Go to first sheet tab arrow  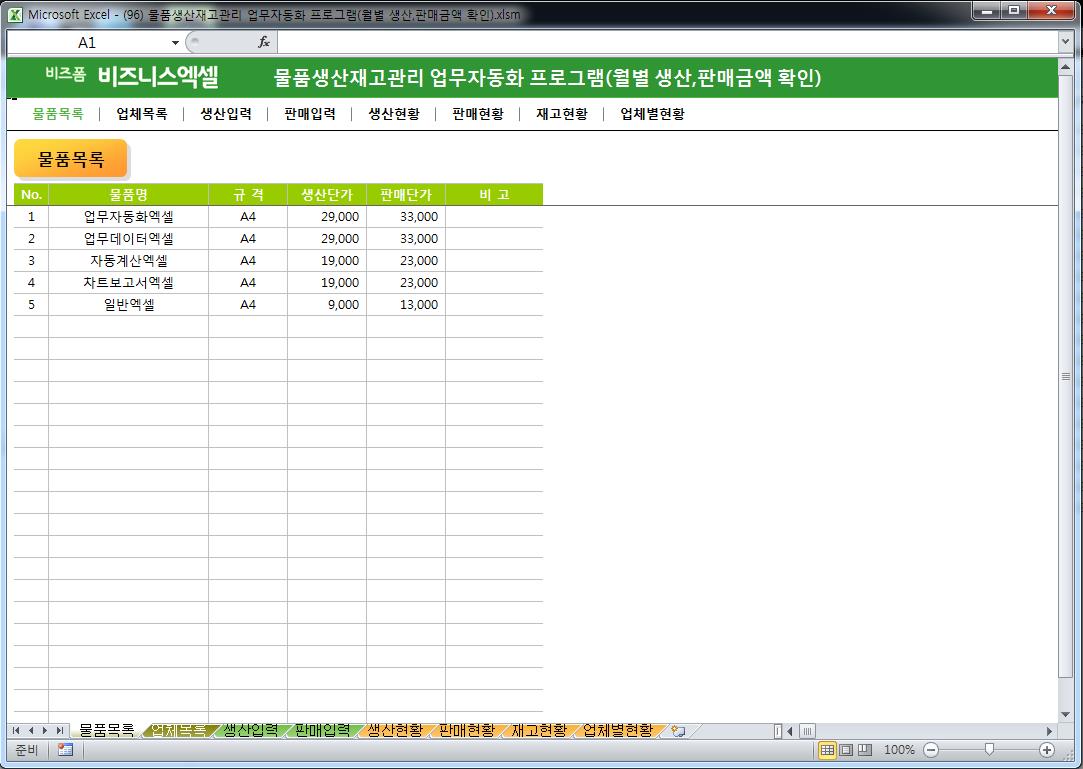click(x=16, y=730)
